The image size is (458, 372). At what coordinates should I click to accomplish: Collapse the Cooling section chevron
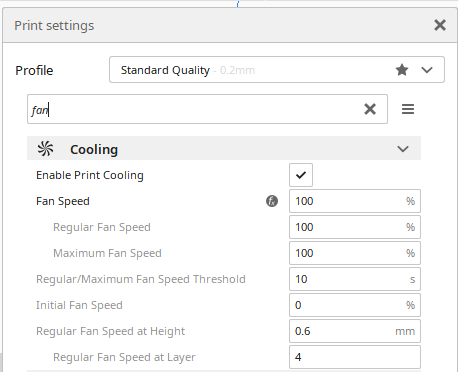click(403, 149)
